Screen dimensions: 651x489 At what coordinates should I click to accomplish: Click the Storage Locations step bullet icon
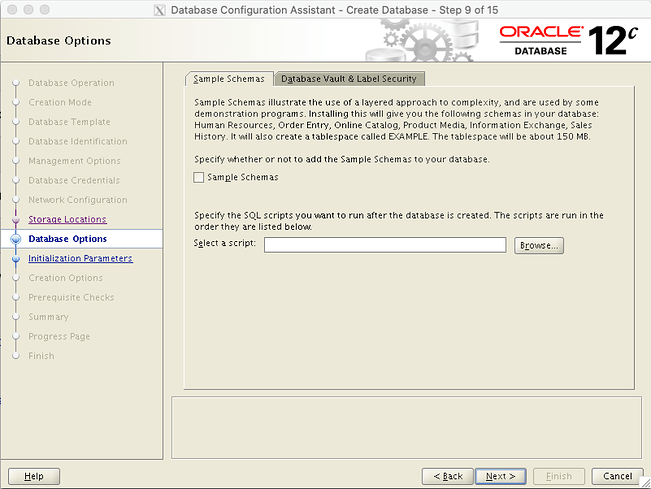pyautogui.click(x=16, y=220)
